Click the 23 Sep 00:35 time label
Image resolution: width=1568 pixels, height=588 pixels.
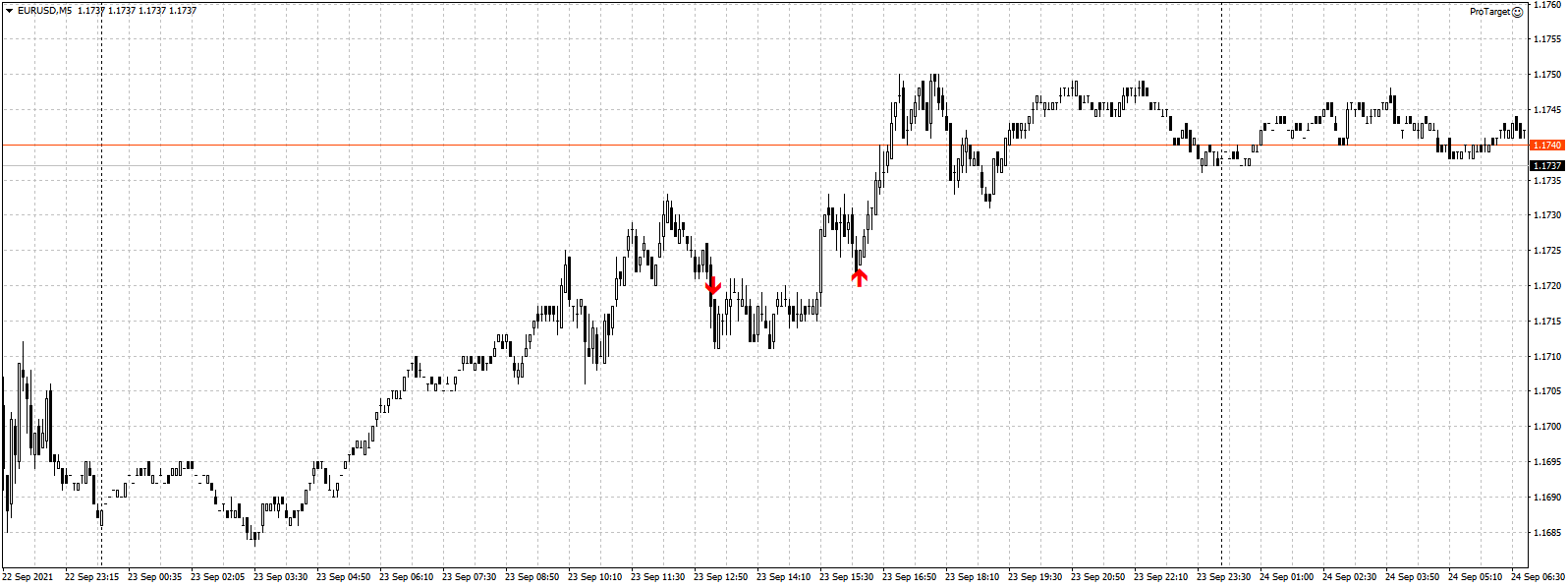click(154, 577)
